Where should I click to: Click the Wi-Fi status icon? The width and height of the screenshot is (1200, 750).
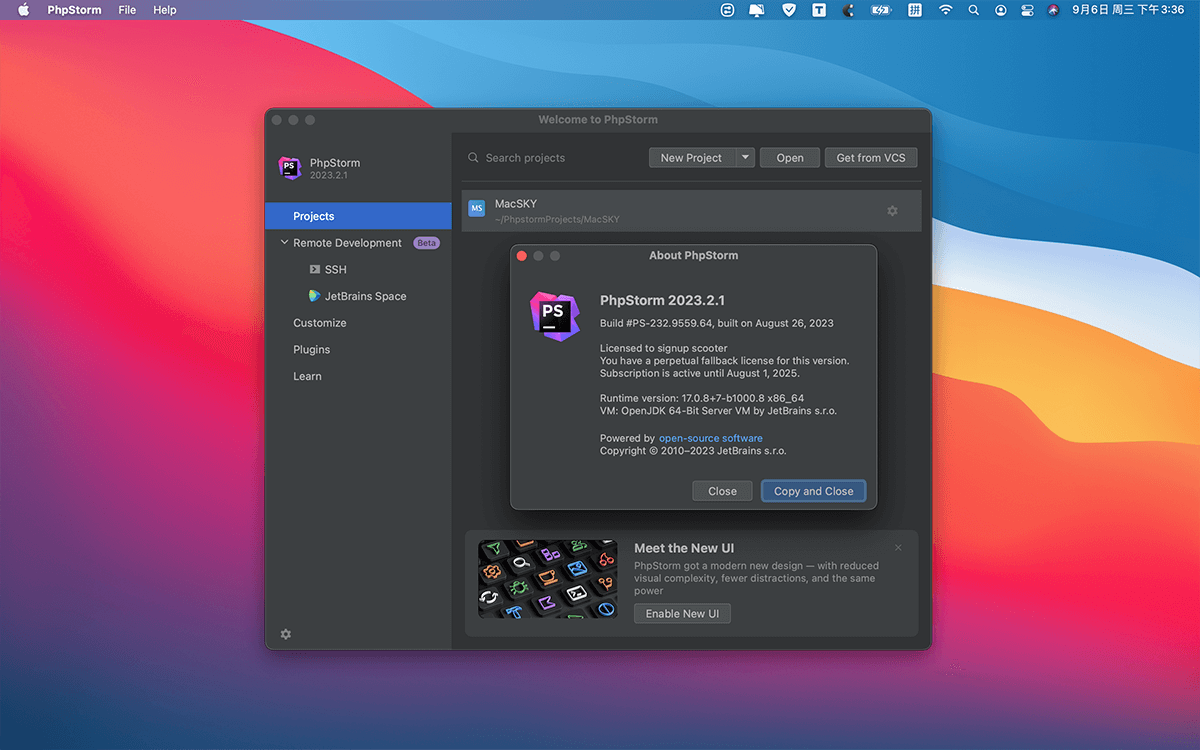click(x=945, y=10)
